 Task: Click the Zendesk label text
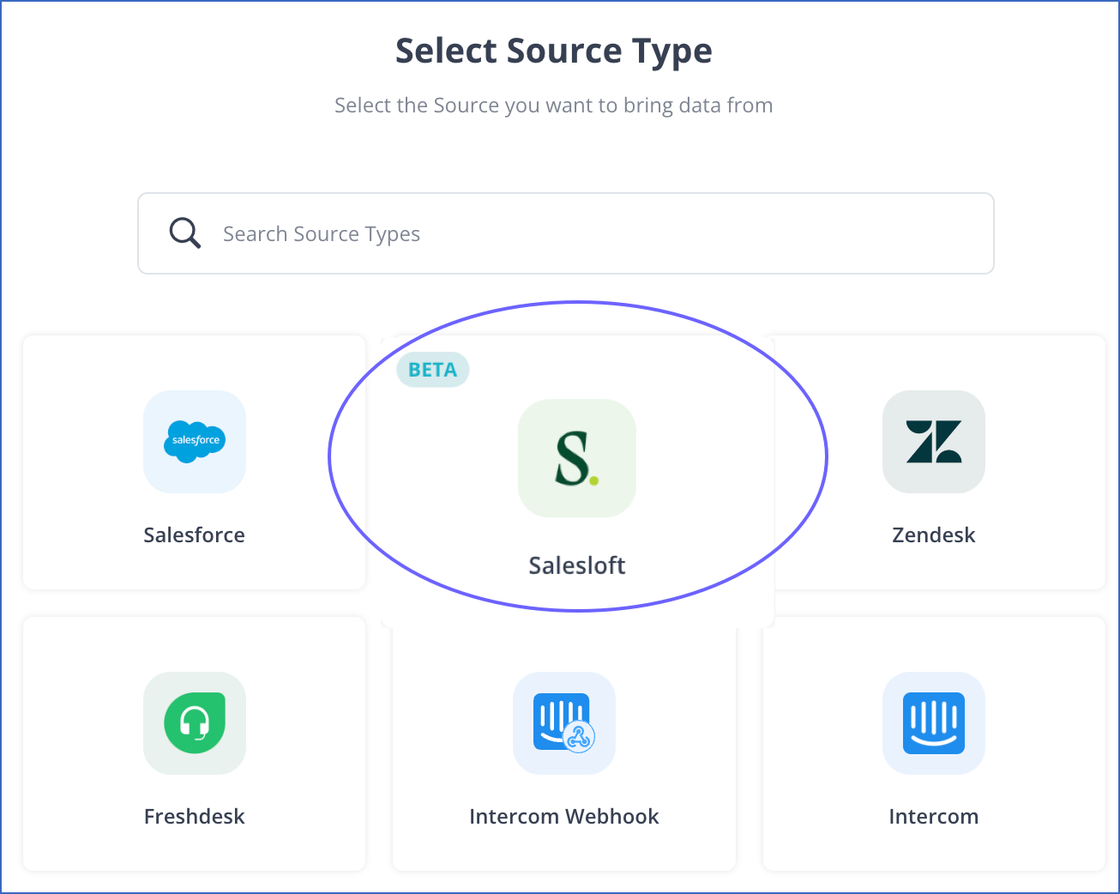(933, 535)
